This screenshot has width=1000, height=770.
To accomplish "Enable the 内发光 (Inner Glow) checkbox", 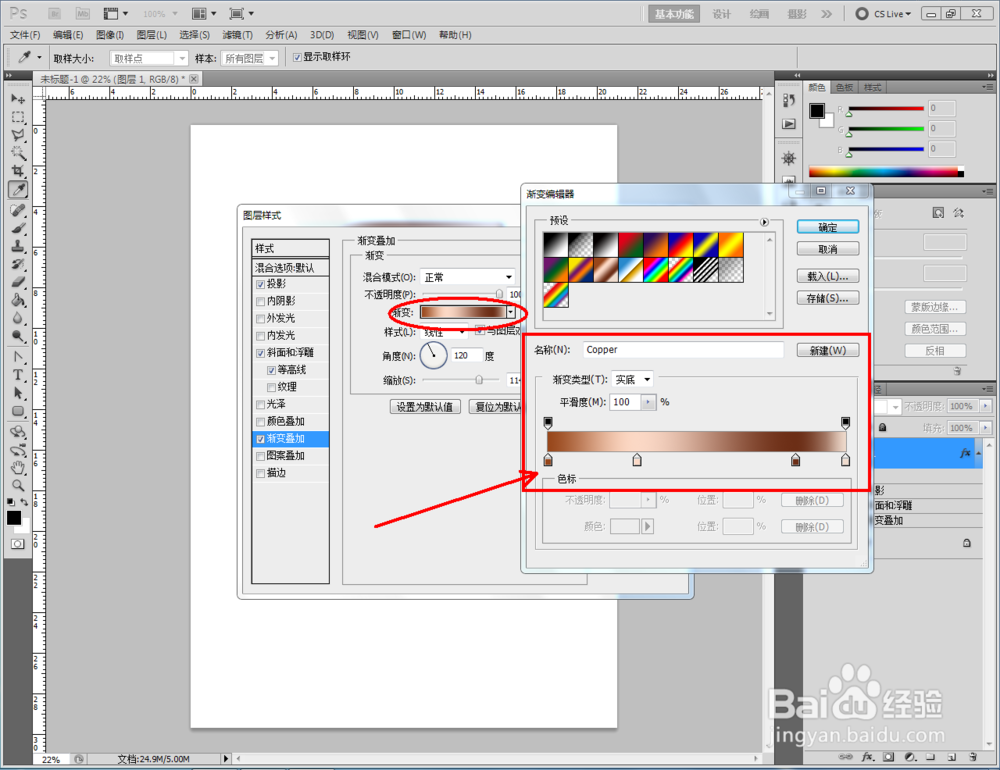I will click(x=260, y=336).
